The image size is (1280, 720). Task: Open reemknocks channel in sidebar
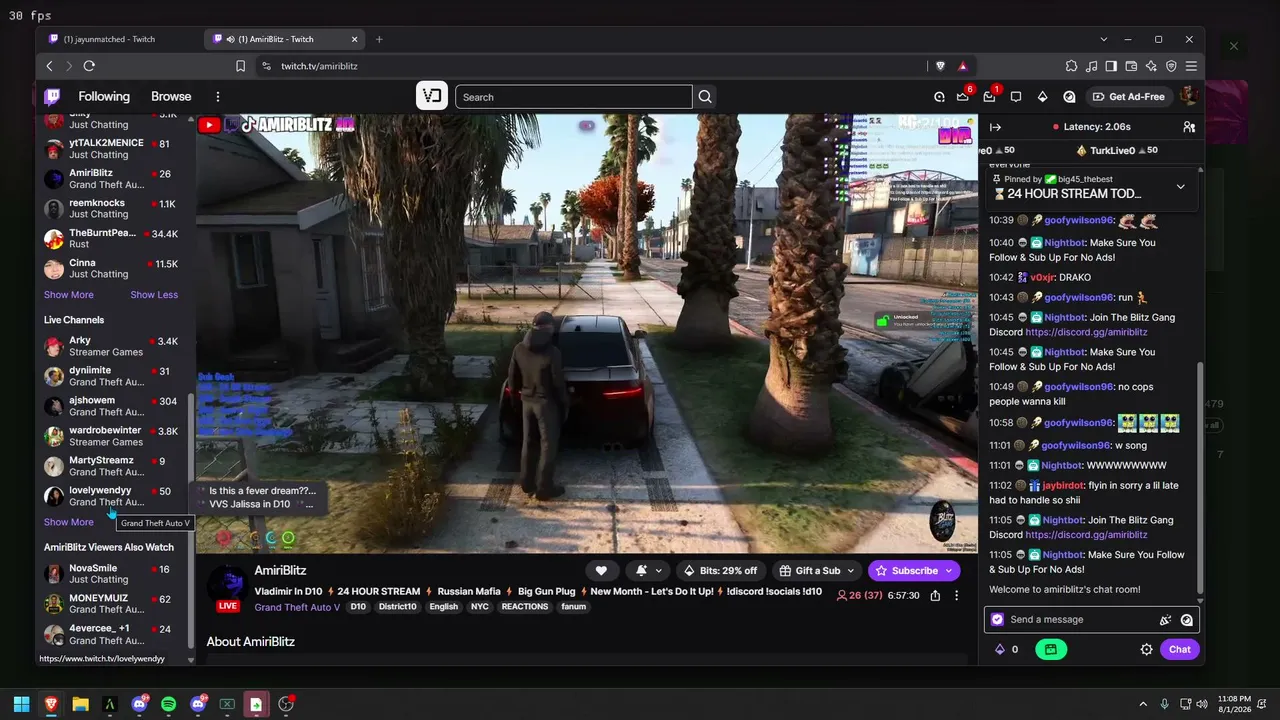(113, 209)
